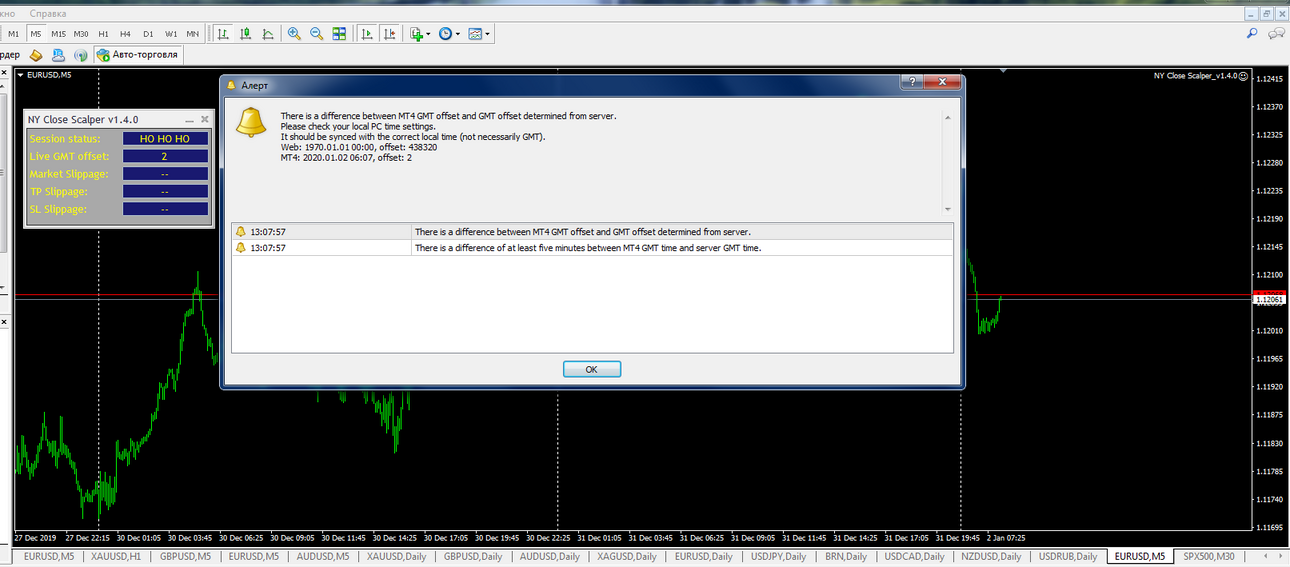
Task: Switch chart to Japanese candlesticks type
Action: click(245, 34)
